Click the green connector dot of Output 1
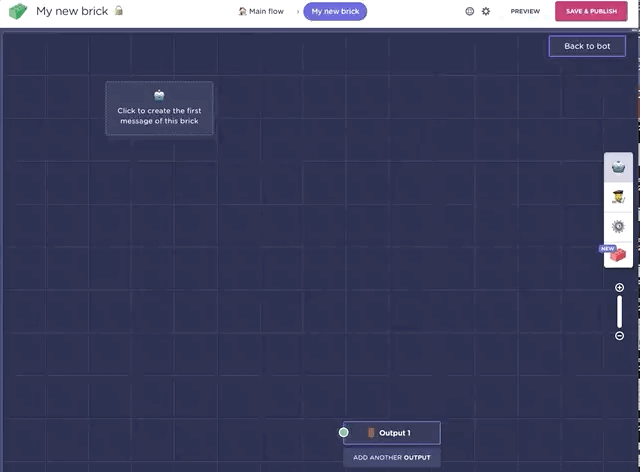Viewport: 640px width, 472px height. (x=344, y=432)
